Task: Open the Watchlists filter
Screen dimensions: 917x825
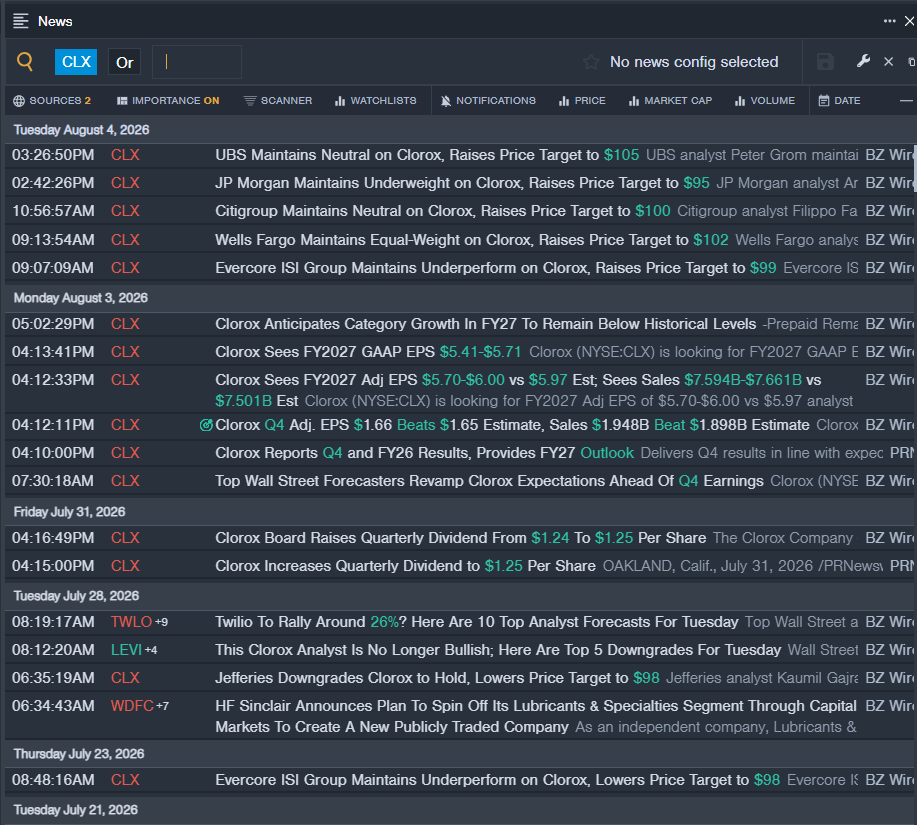Action: coord(375,101)
